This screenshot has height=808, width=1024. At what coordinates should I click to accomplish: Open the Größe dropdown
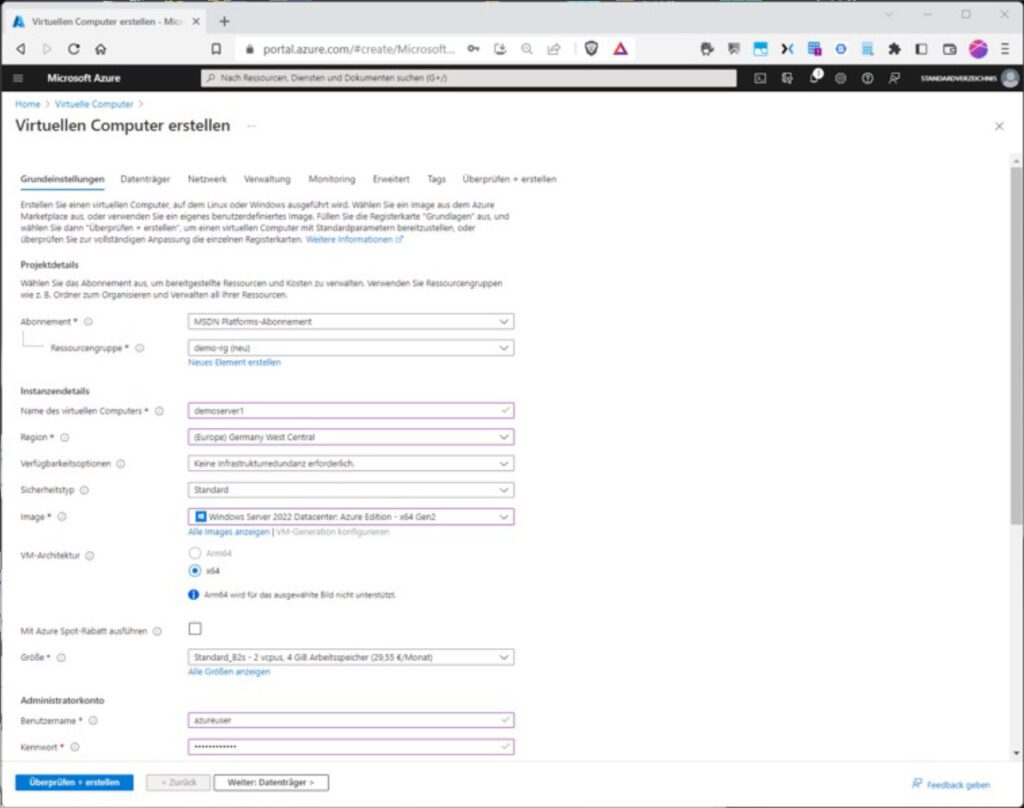(x=351, y=658)
